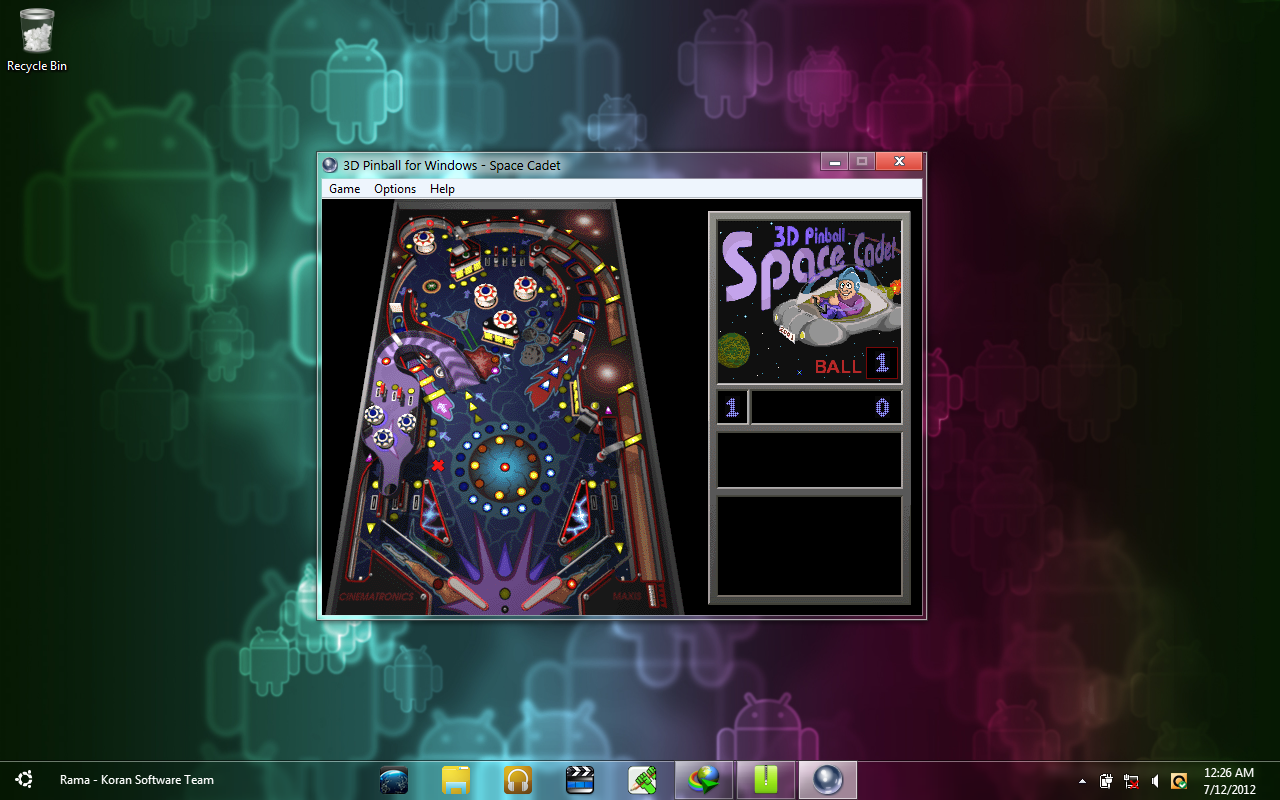The image size is (1280, 800).
Task: Click the large bottom message panel
Action: [x=810, y=546]
